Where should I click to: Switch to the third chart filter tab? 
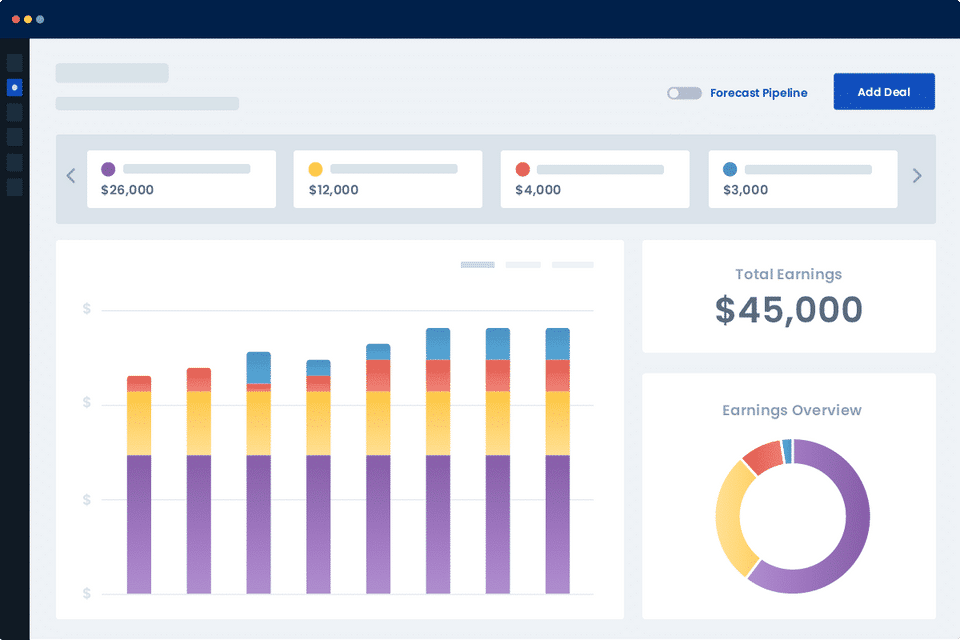pyautogui.click(x=572, y=265)
